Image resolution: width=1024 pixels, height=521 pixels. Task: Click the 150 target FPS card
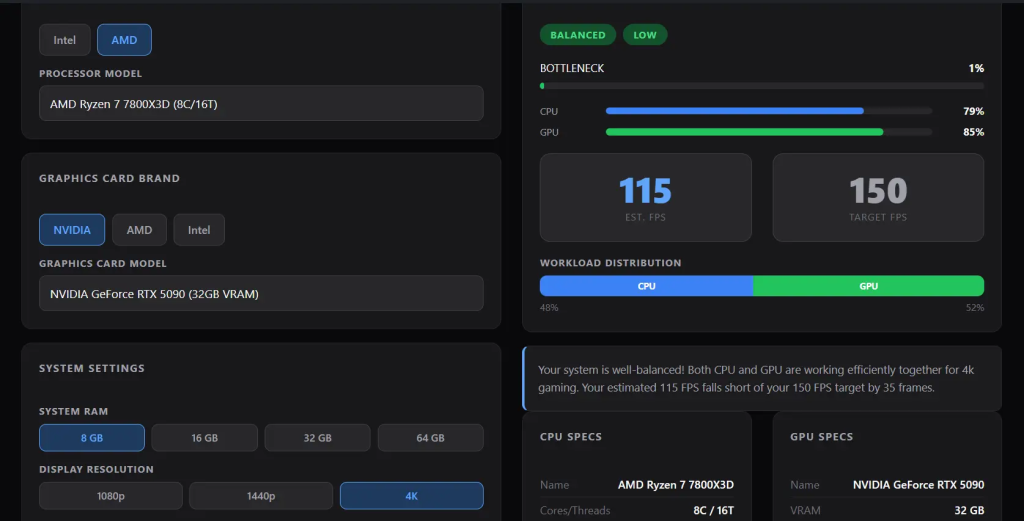point(878,197)
